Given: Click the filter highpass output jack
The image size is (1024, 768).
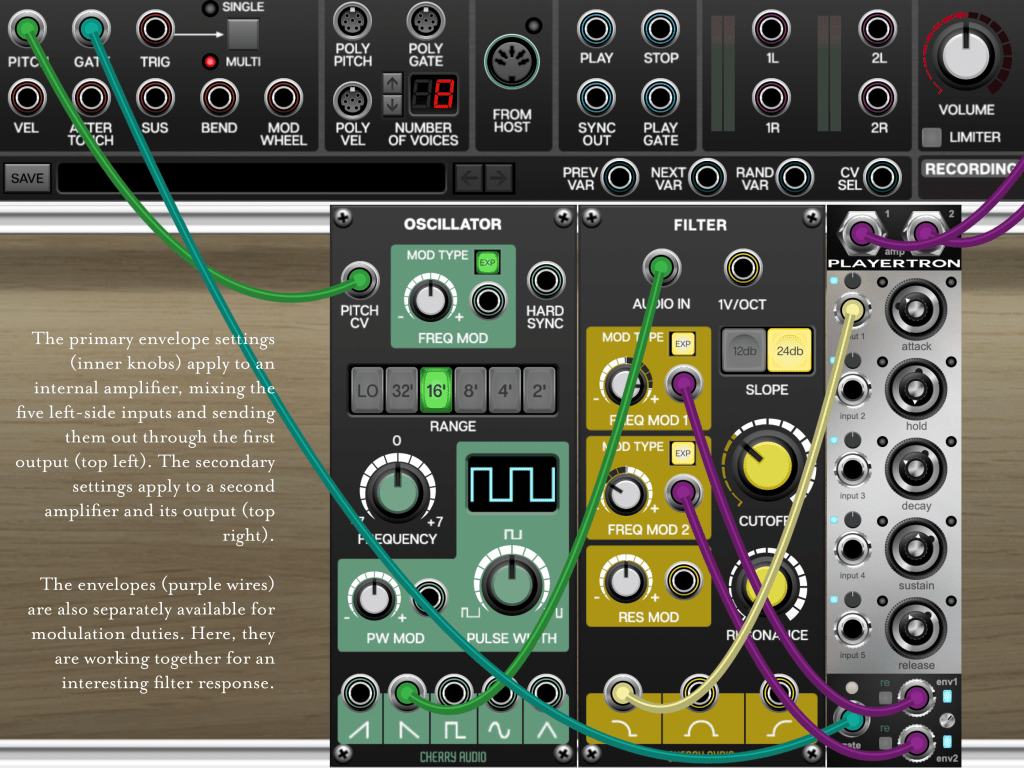Looking at the screenshot, I should click(777, 691).
